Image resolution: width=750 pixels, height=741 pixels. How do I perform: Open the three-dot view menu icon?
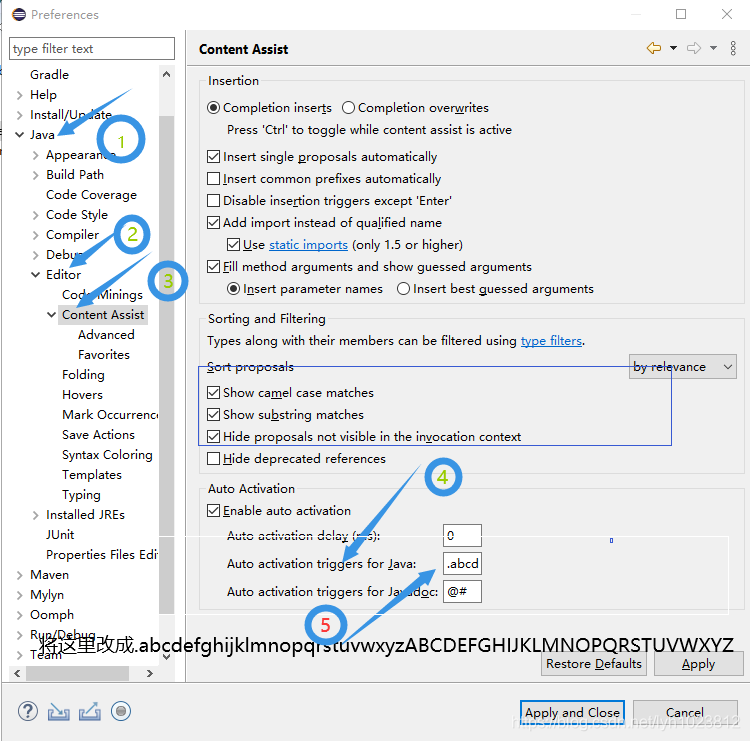[x=733, y=48]
